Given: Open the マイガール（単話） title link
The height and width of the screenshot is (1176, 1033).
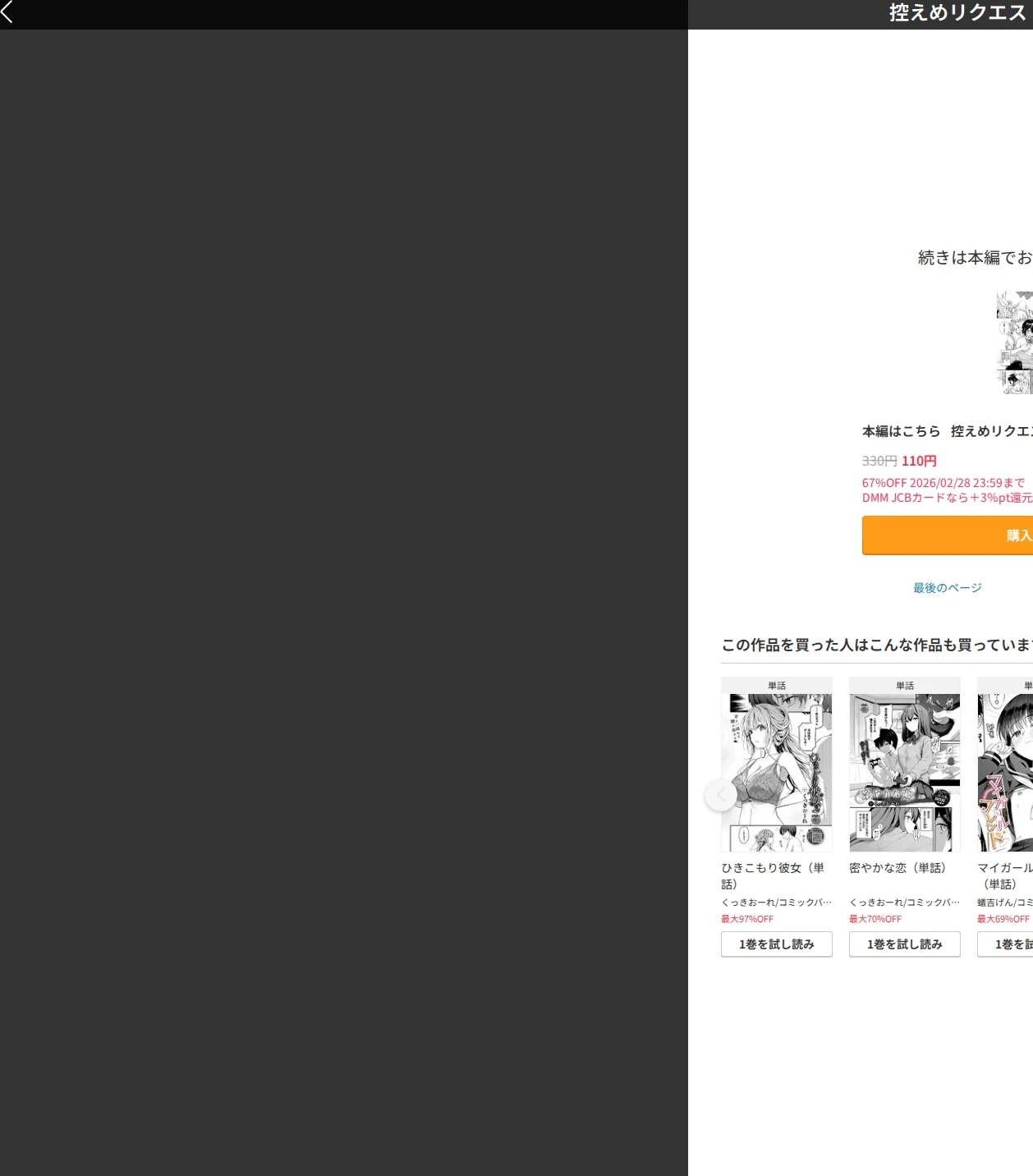Looking at the screenshot, I should click(1005, 876).
